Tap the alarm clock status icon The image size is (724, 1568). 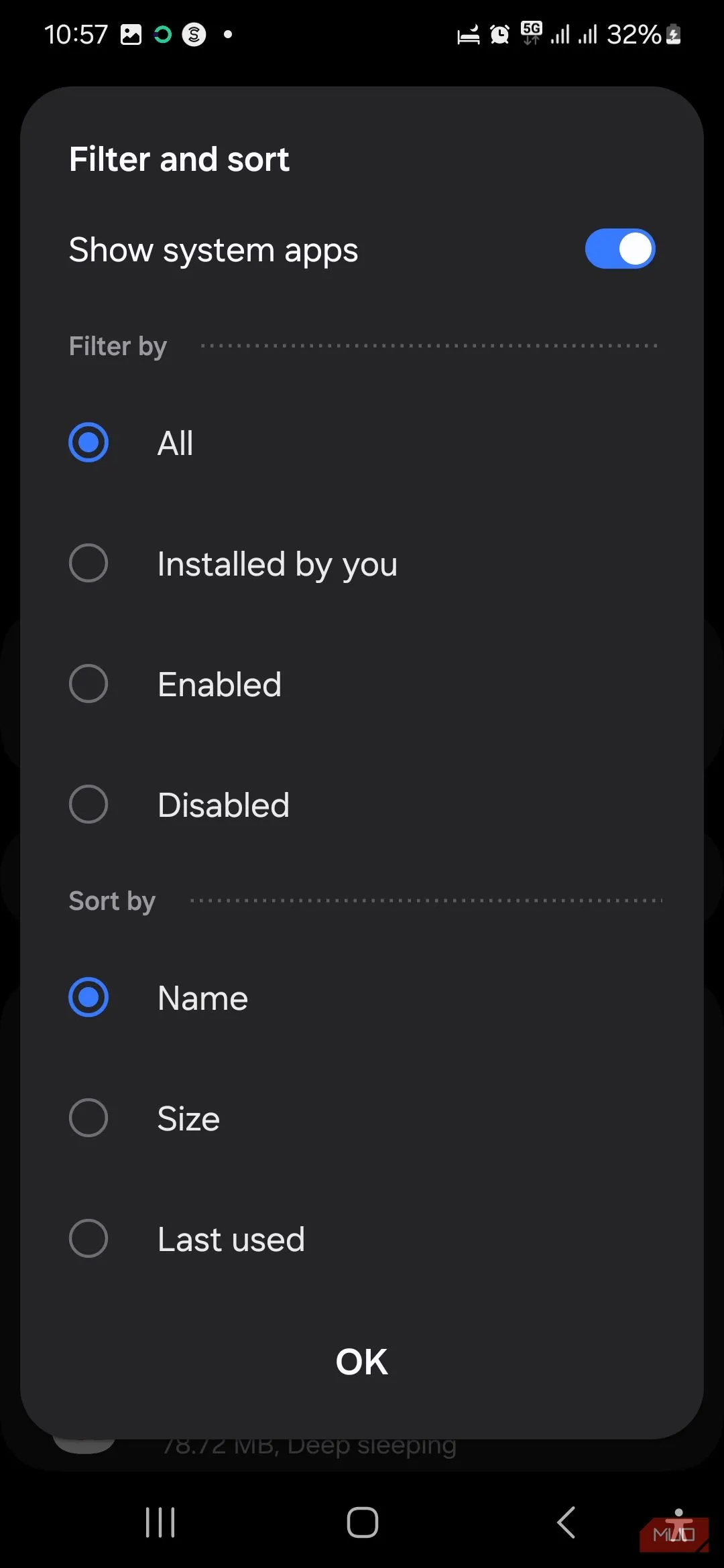point(498,34)
